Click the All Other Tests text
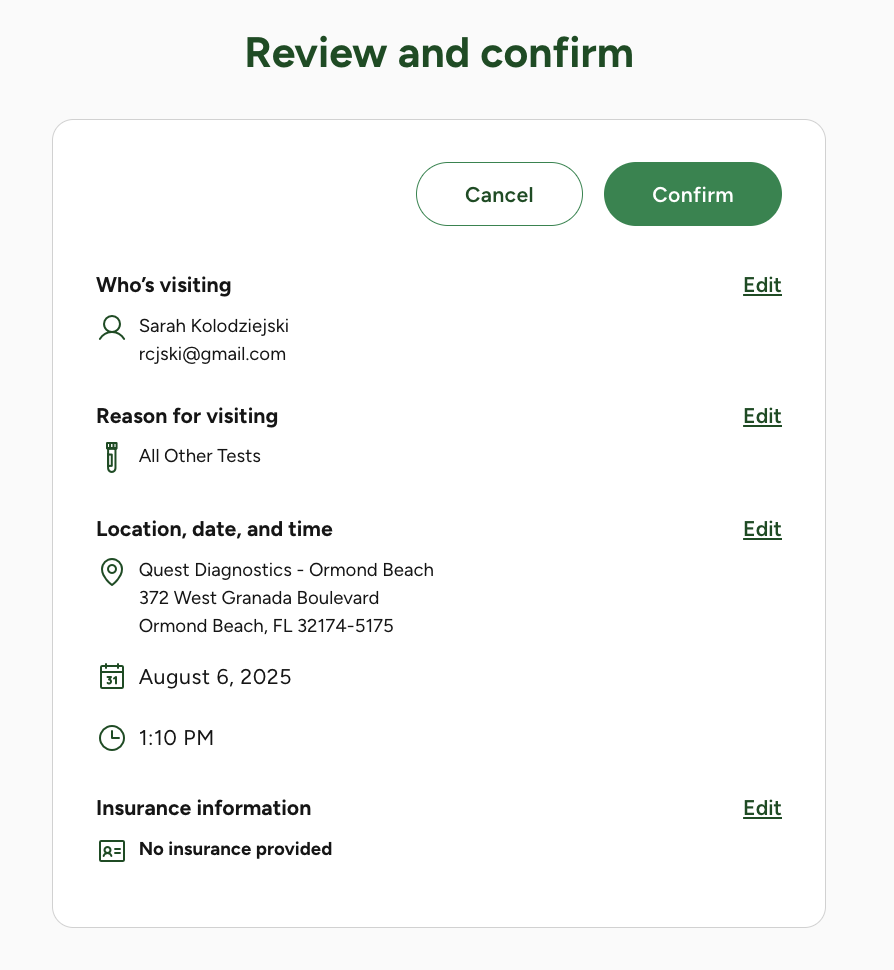 click(200, 456)
